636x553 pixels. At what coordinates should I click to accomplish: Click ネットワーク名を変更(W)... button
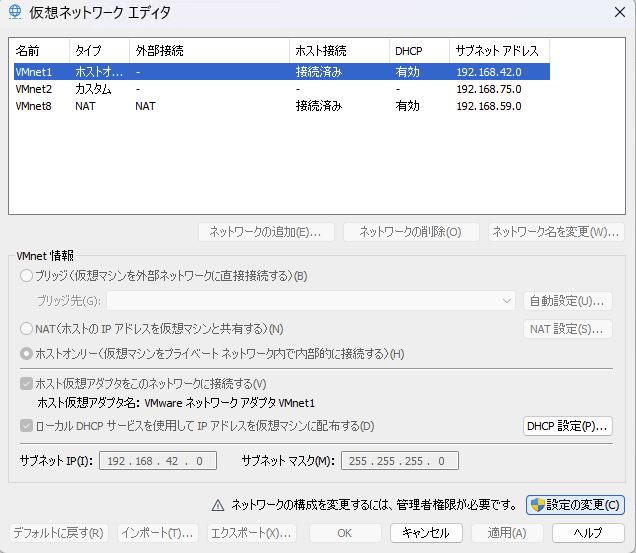tap(556, 232)
